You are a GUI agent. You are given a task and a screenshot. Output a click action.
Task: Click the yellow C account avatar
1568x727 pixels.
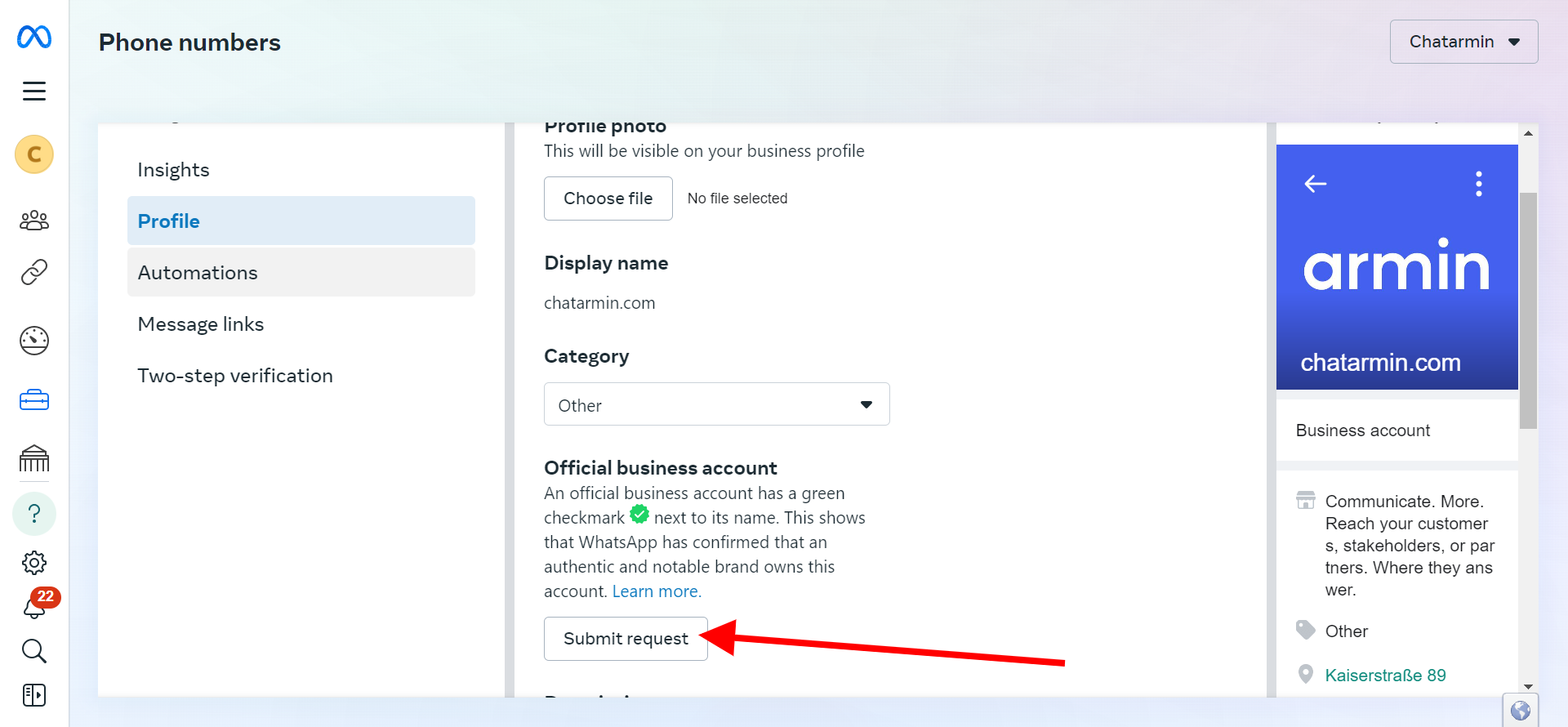[34, 154]
